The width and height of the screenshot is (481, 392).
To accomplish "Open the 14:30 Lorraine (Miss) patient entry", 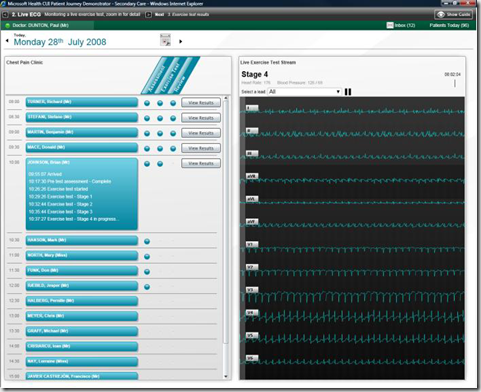I will [82, 362].
